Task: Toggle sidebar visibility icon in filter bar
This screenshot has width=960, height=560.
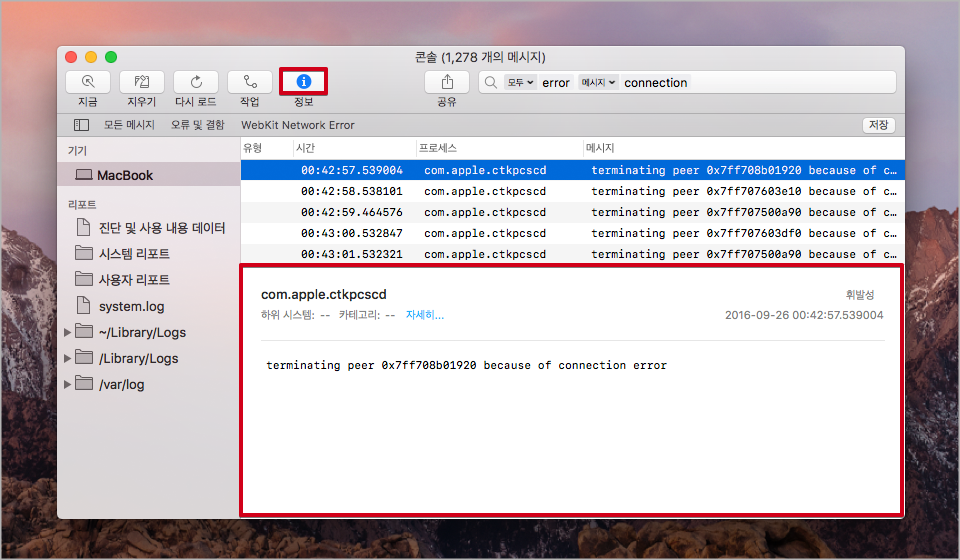Action: pos(81,125)
